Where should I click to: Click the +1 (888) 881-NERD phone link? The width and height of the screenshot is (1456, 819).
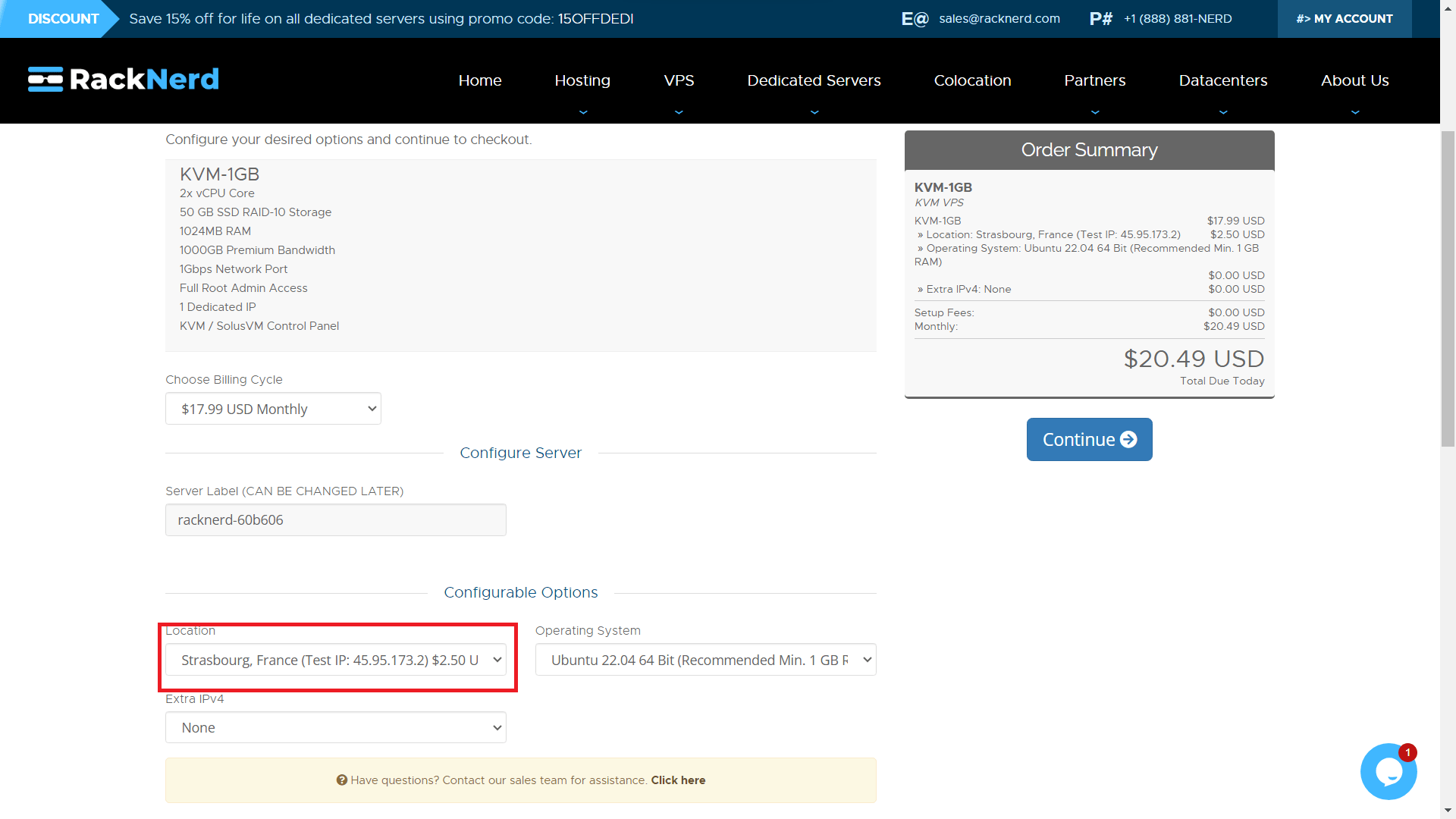coord(1178,19)
